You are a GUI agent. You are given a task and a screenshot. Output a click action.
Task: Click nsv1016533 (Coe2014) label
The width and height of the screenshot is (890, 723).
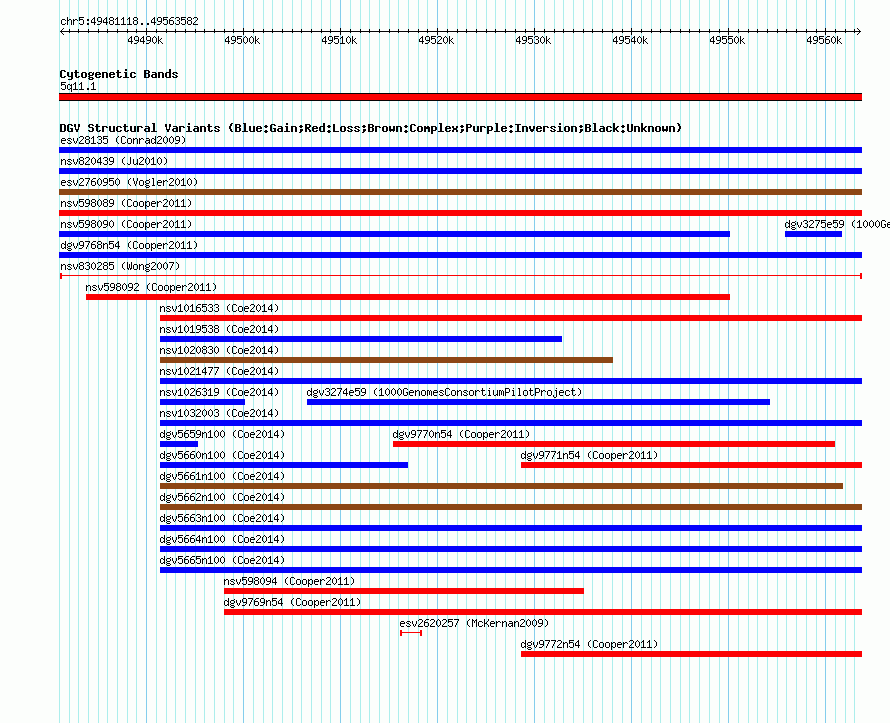tap(219, 308)
